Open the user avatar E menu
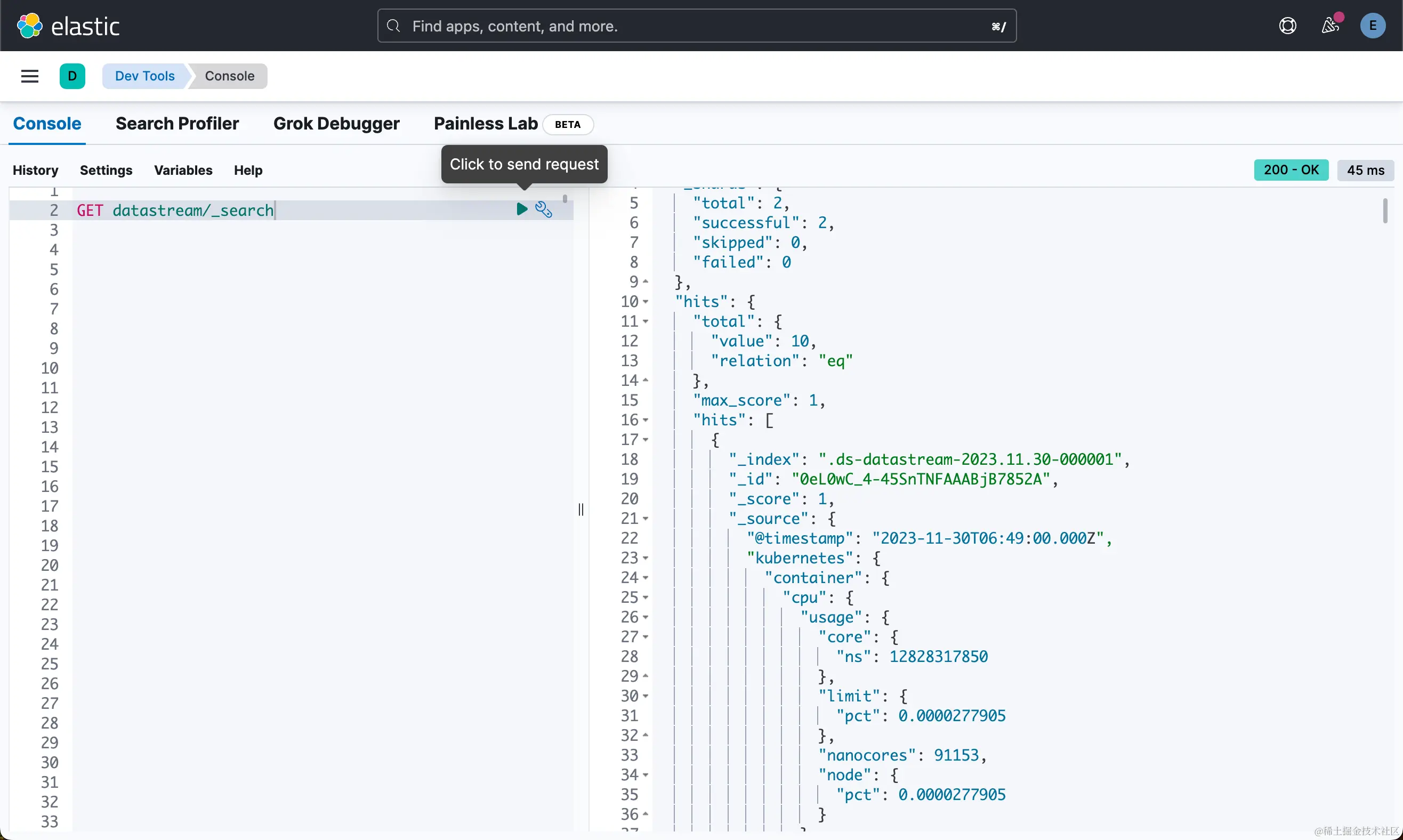Viewport: 1403px width, 840px height. click(1373, 26)
